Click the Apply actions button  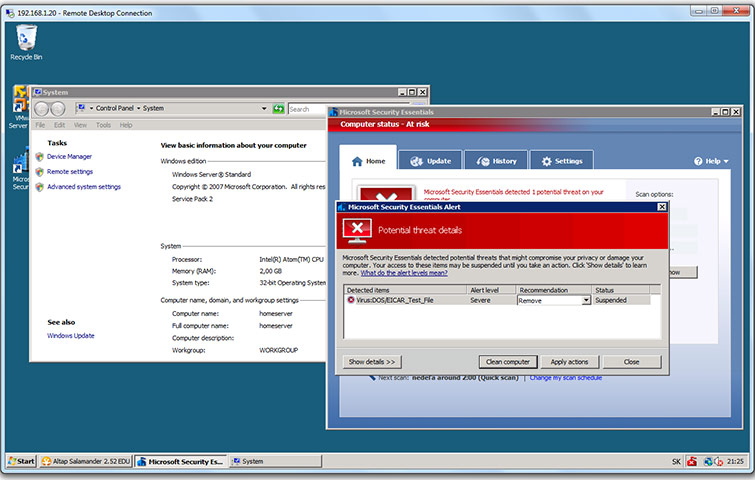coord(569,362)
